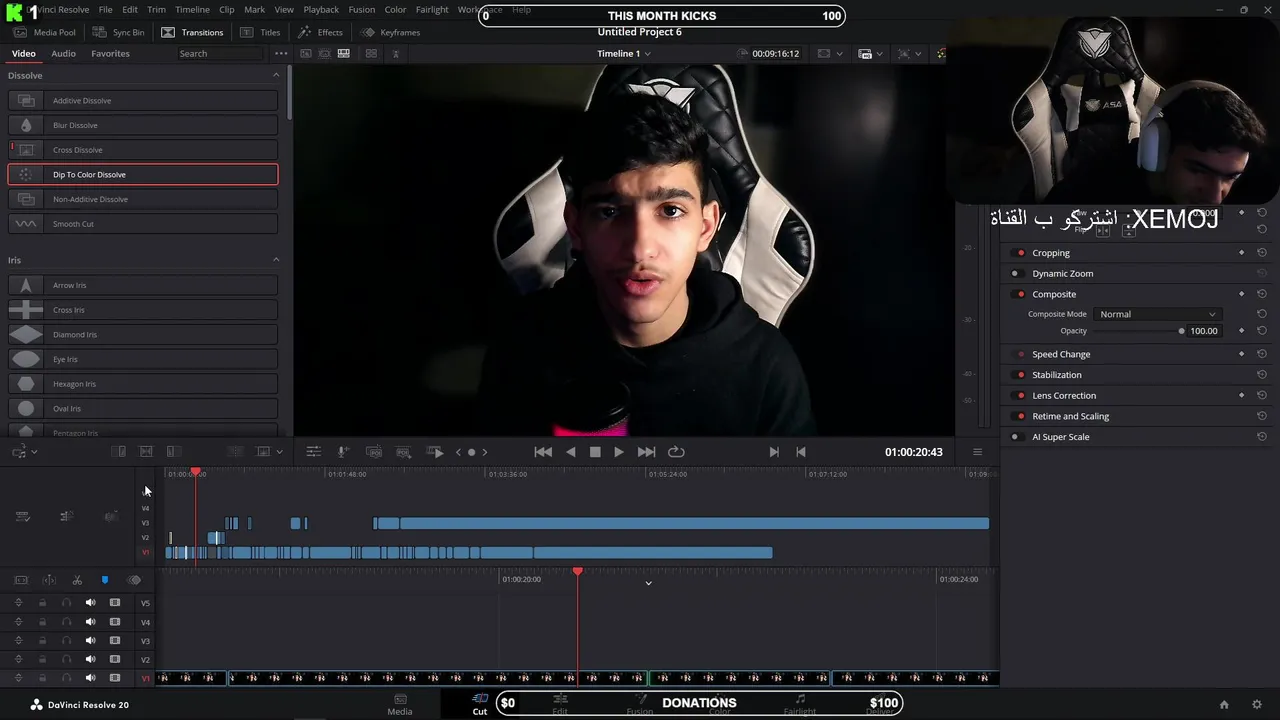Select the Cross Dissolve transition
Screen dimensions: 1280x720
pyautogui.click(x=143, y=150)
